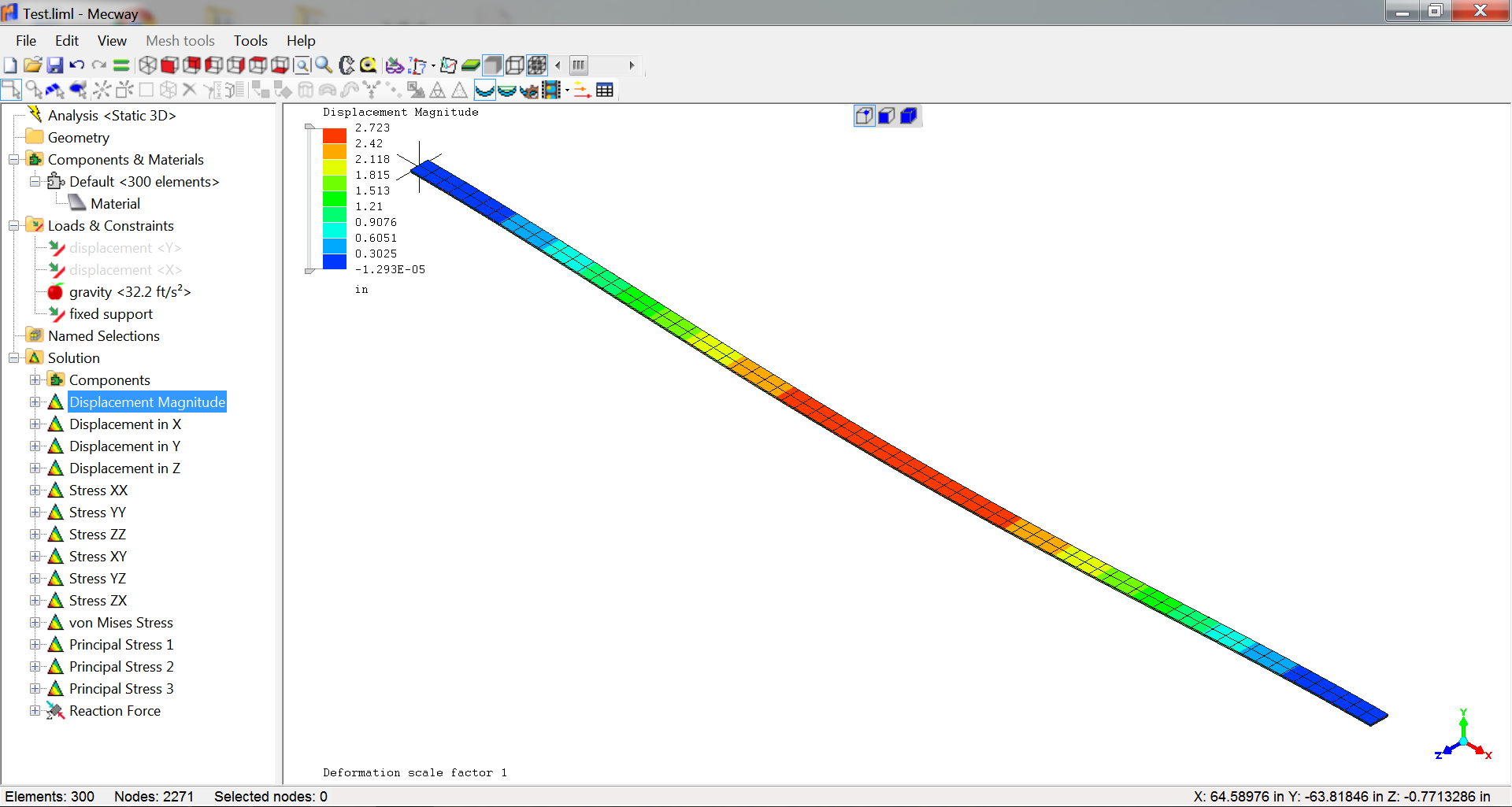This screenshot has height=807, width=1512.
Task: Show the bottom face view cube
Action: coord(280,65)
